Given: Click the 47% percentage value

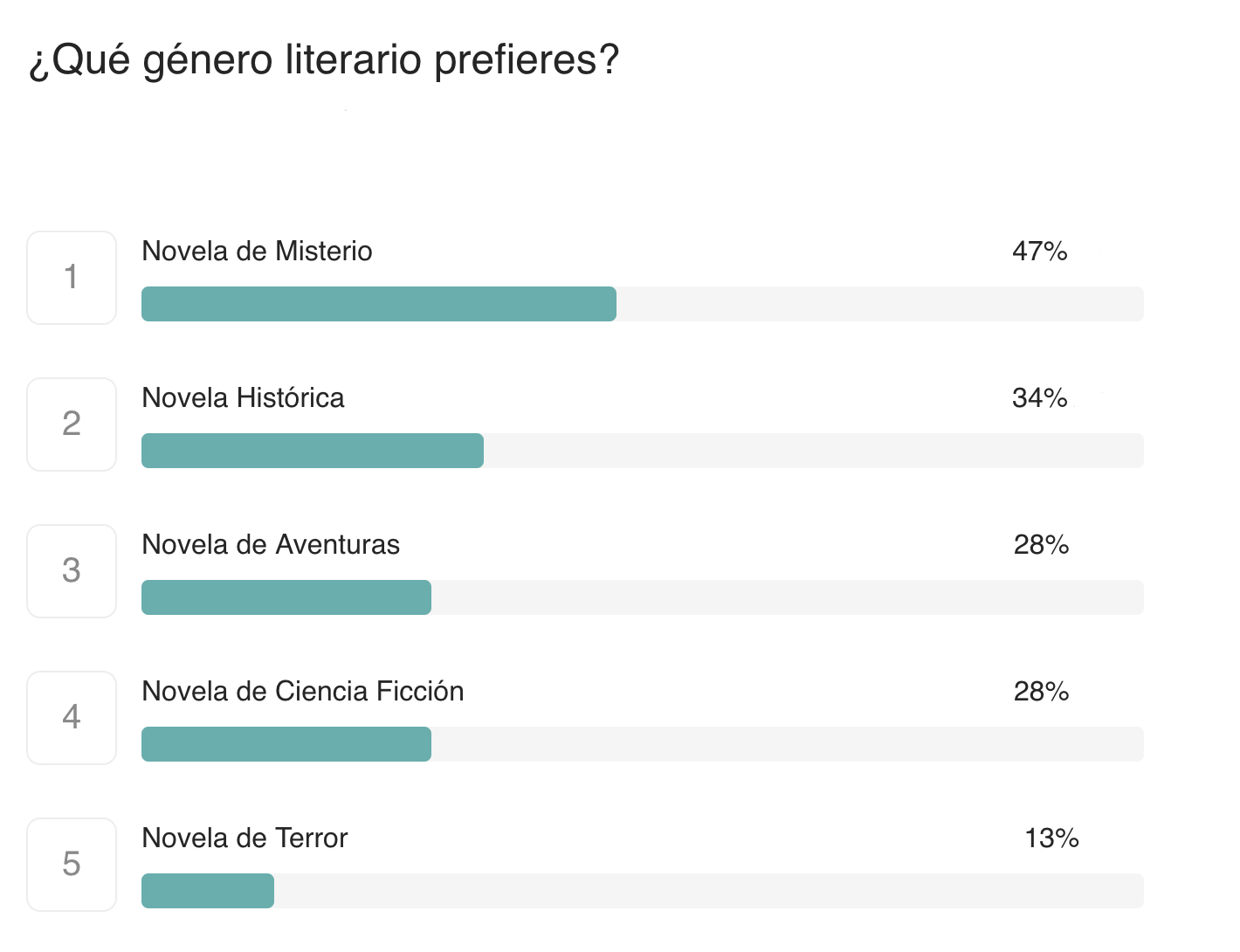Looking at the screenshot, I should (x=1039, y=252).
